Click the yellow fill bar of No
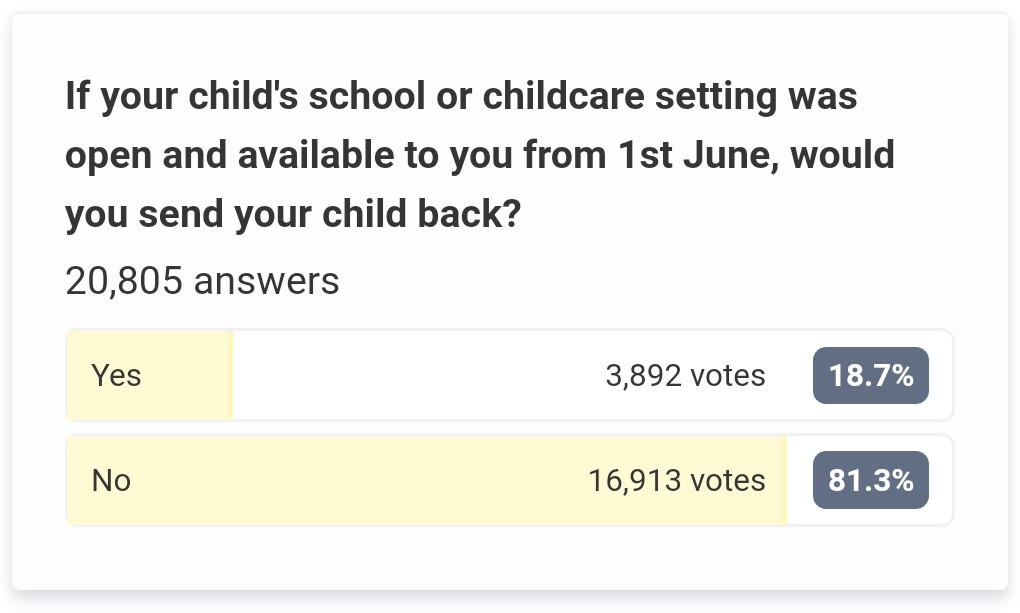This screenshot has height=613, width=1020. tap(427, 480)
